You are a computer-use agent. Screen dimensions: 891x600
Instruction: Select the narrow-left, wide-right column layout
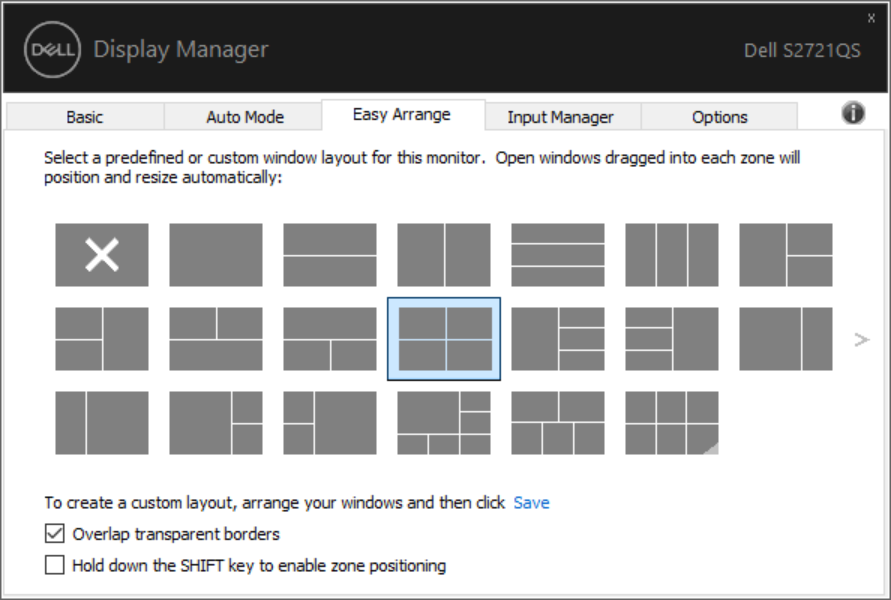(x=102, y=423)
